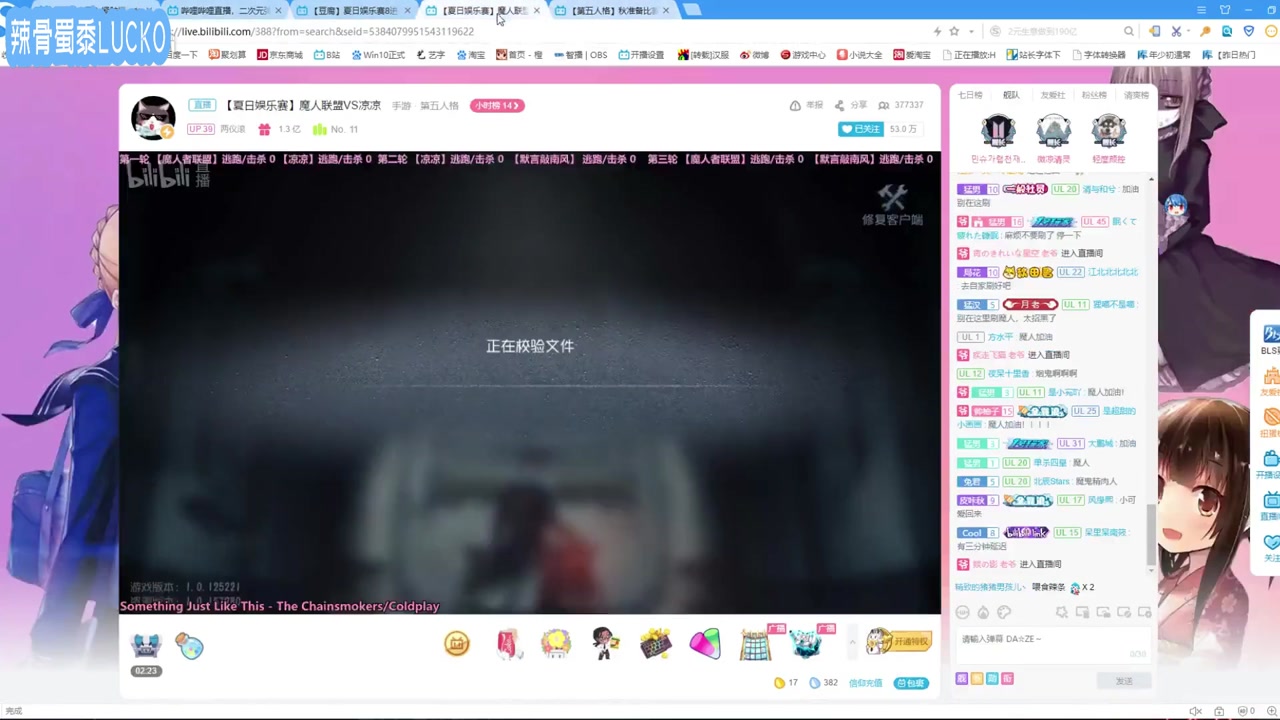Switch to the 七日榜 tab

click(x=970, y=95)
